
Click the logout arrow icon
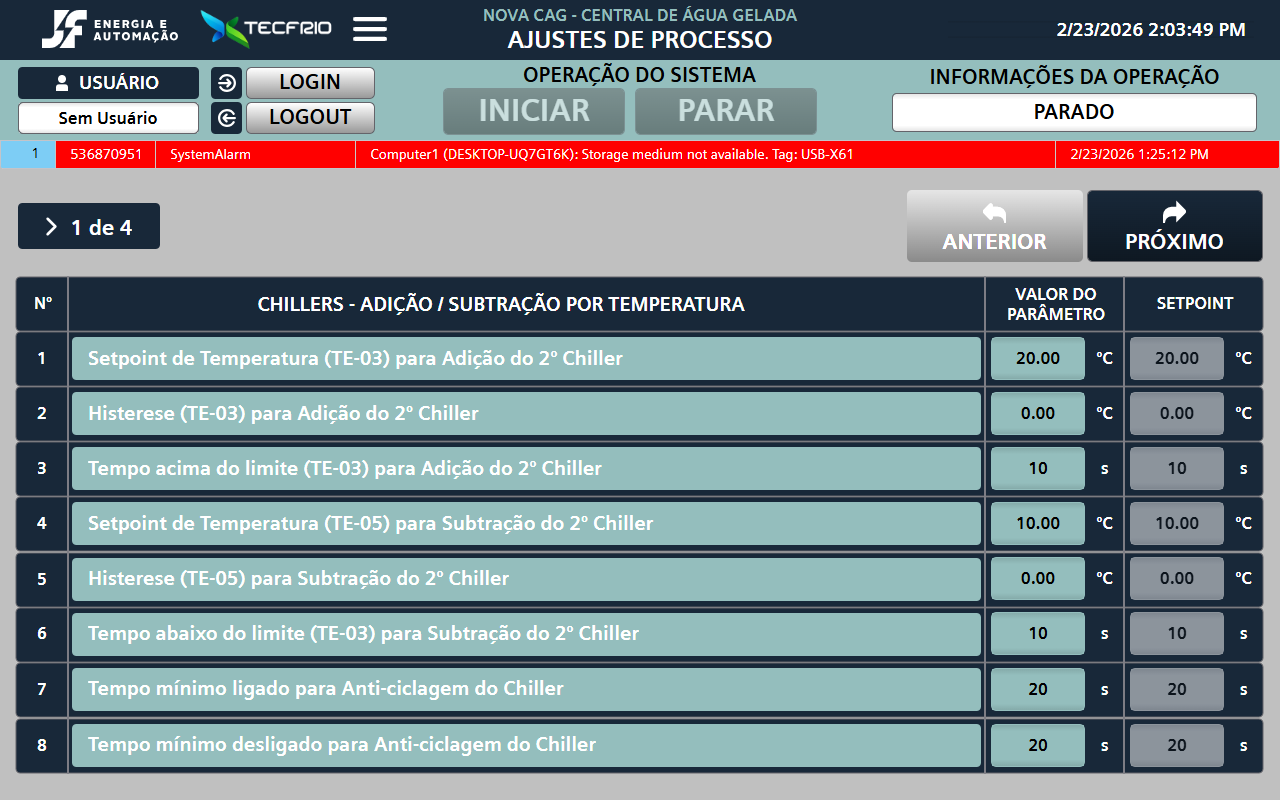pos(227,118)
